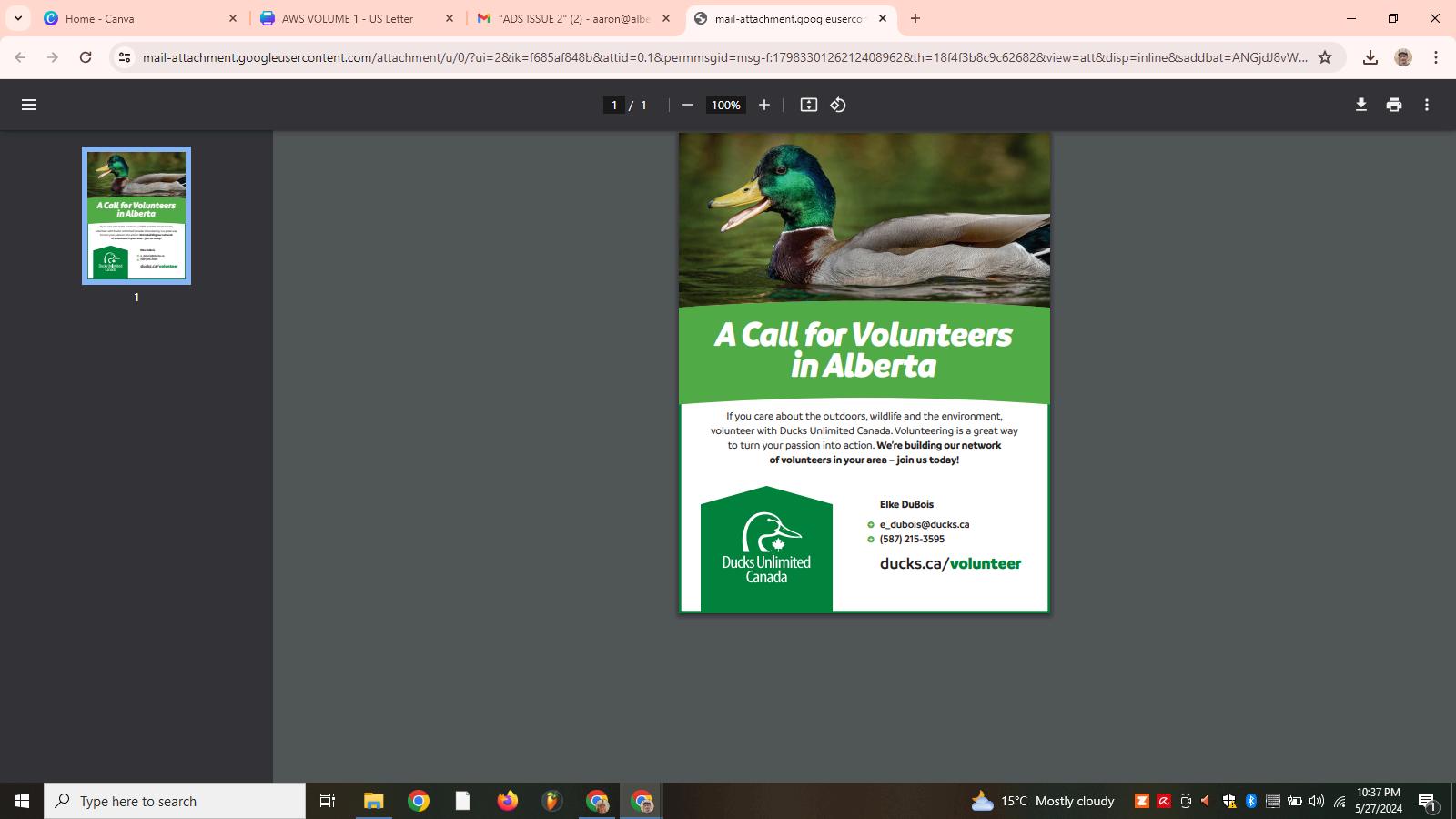Click the Ducks Unlimited Canada logo
This screenshot has width=1456, height=819.
click(766, 549)
